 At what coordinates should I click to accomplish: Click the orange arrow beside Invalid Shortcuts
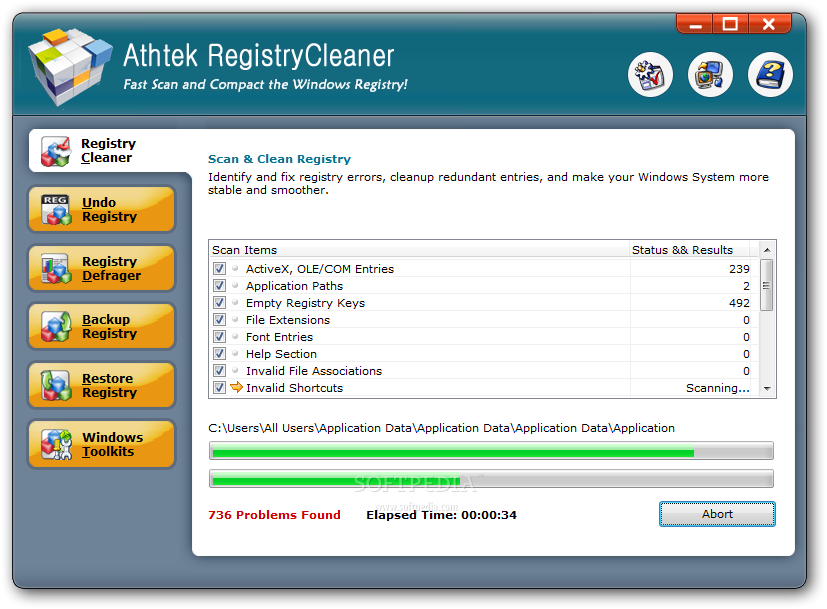(236, 388)
